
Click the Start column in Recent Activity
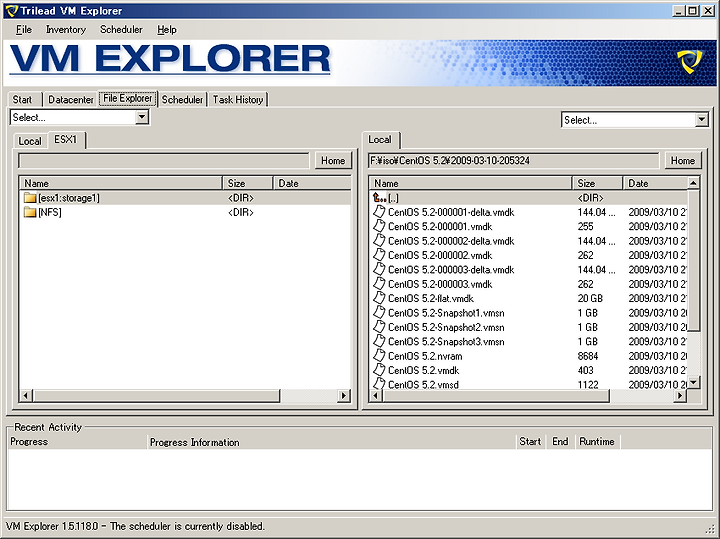click(530, 442)
